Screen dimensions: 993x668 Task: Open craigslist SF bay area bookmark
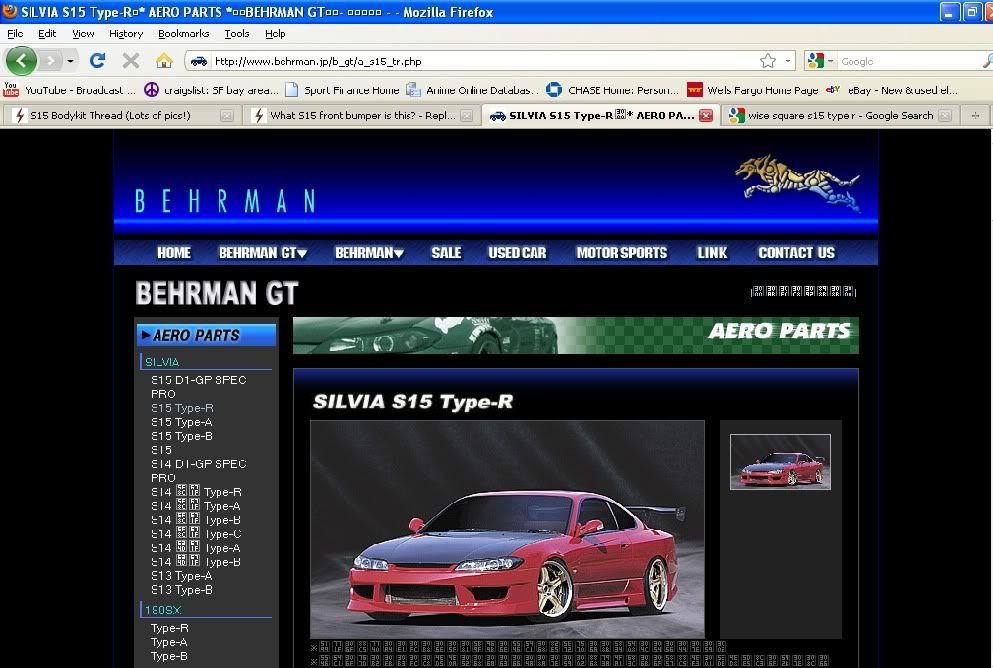[211, 90]
